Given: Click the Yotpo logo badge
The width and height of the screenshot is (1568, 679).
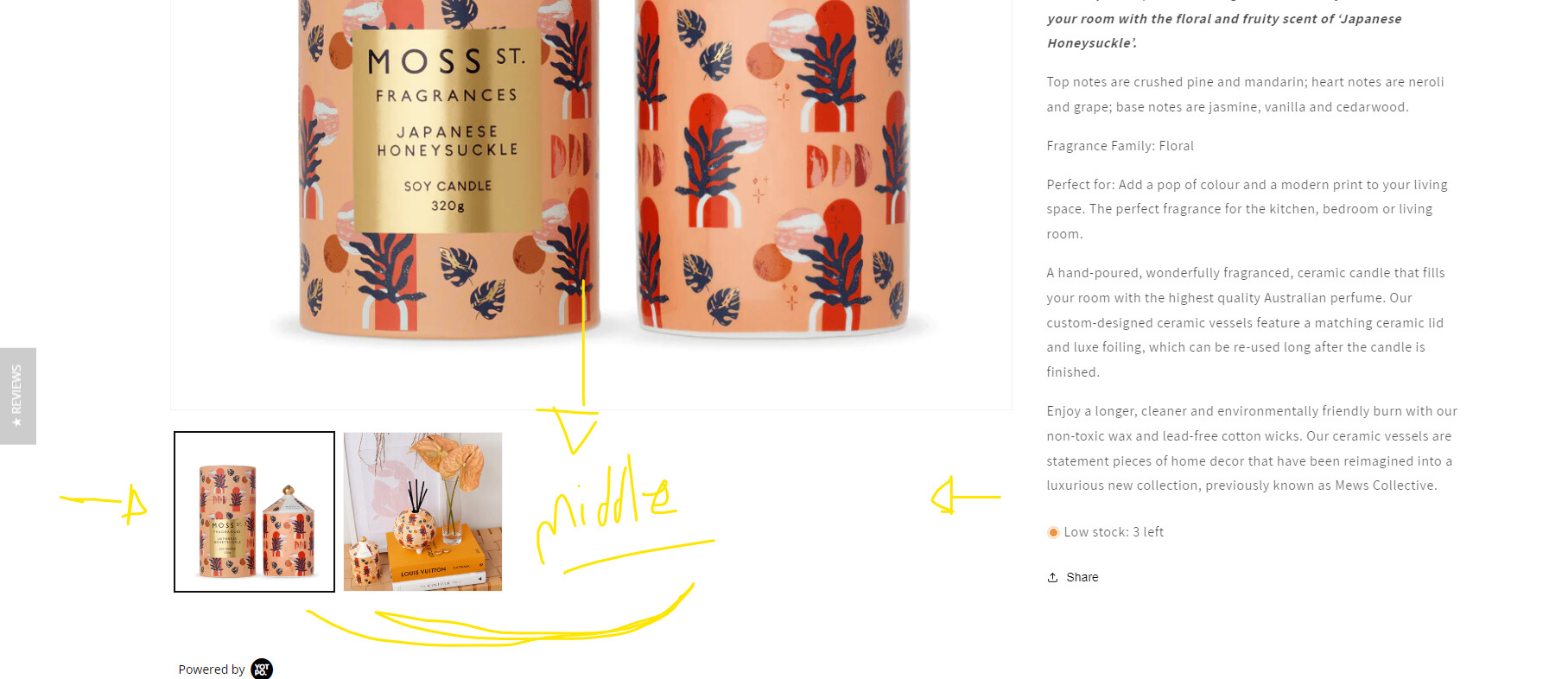Looking at the screenshot, I should point(262,669).
